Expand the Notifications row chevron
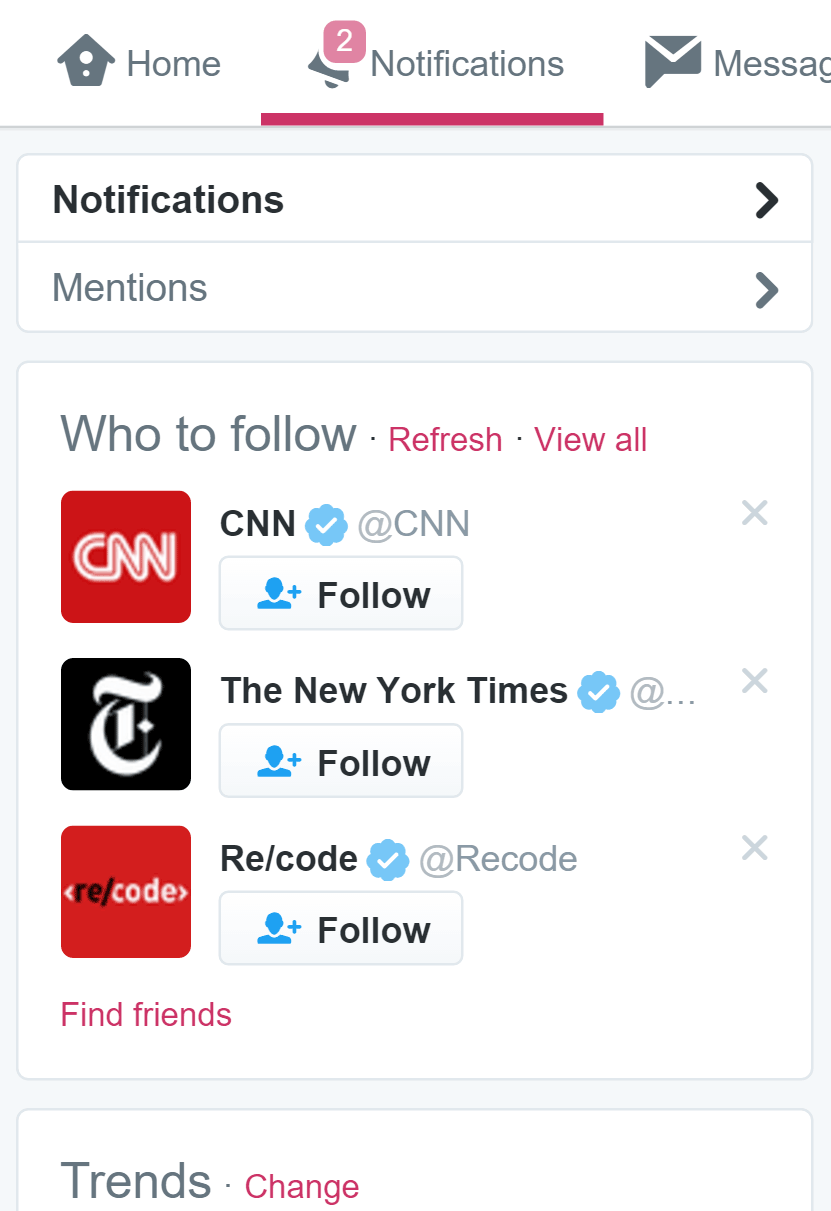The width and height of the screenshot is (831, 1211). [766, 200]
